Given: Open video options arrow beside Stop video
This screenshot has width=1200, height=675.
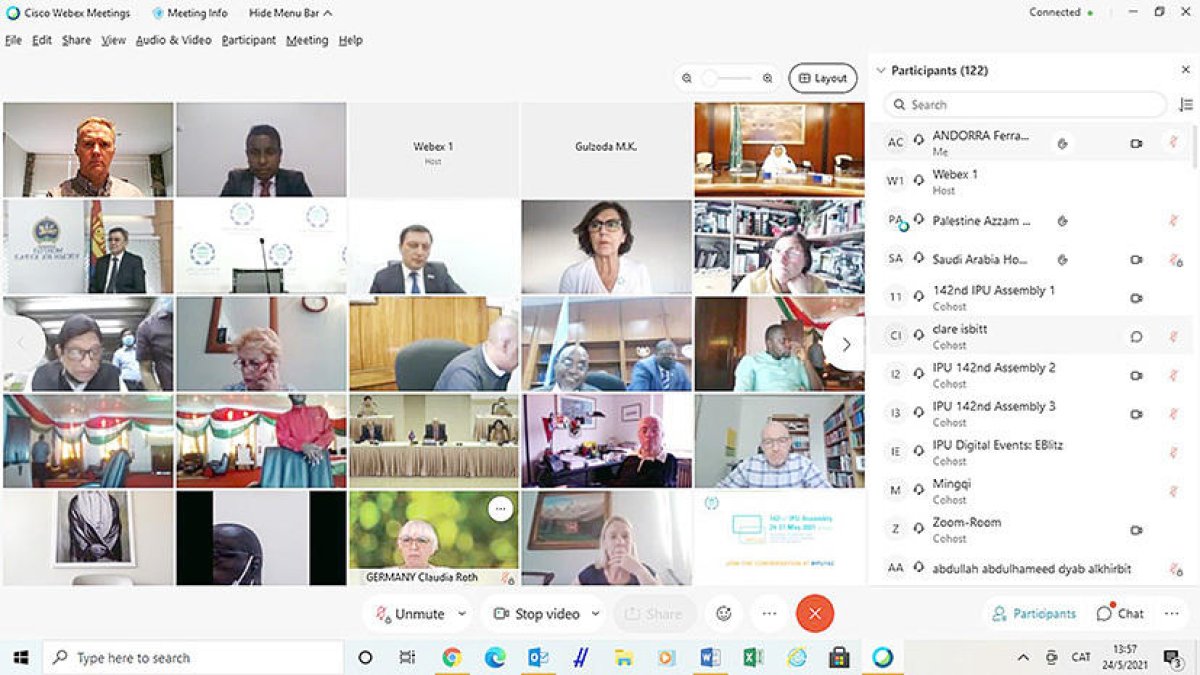Looking at the screenshot, I should pyautogui.click(x=596, y=613).
